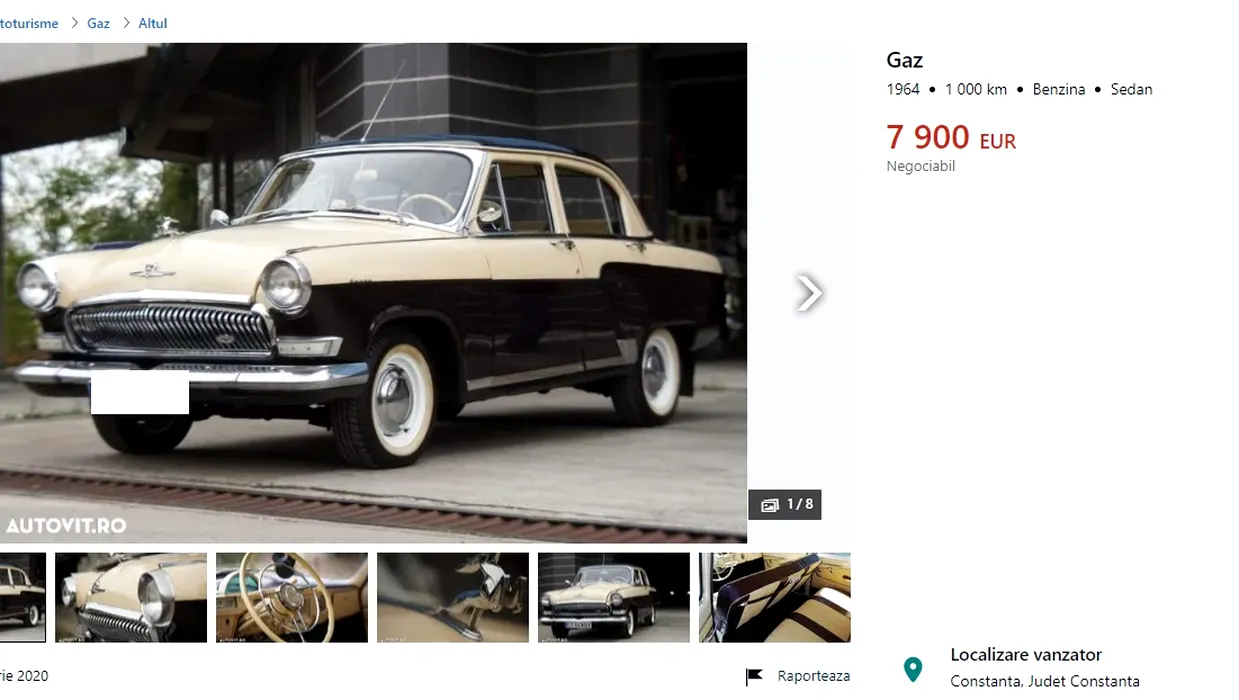Image resolution: width=1239 pixels, height=700 pixels.
Task: Click the seller location pin icon
Action: tap(912, 669)
